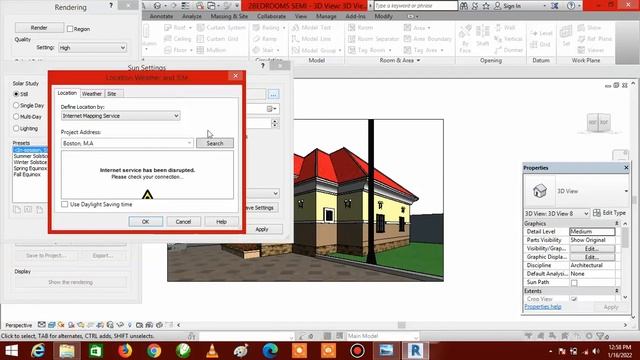
Task: Open Project Address dropdown arrow
Action: tap(189, 143)
